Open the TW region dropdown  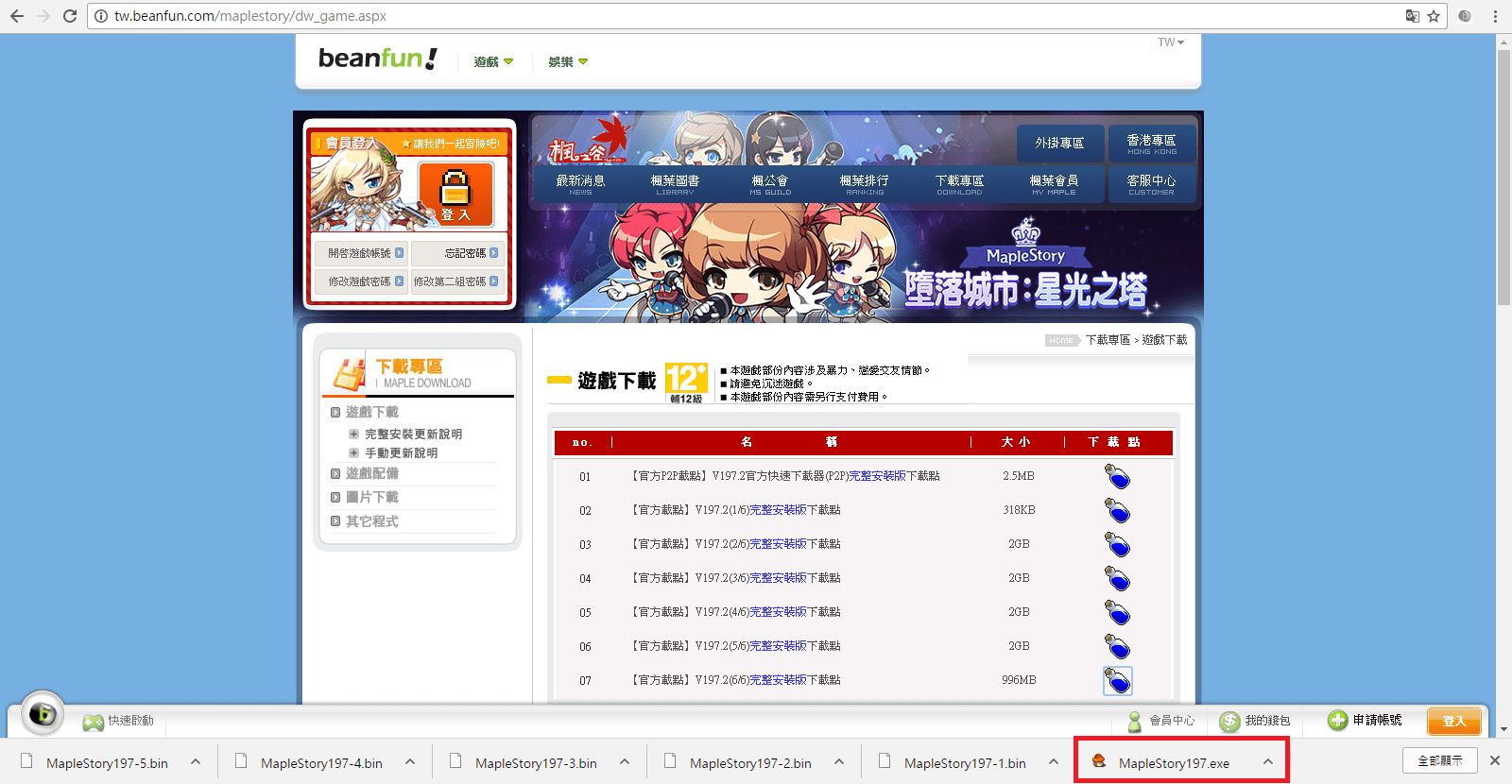[x=1171, y=43]
